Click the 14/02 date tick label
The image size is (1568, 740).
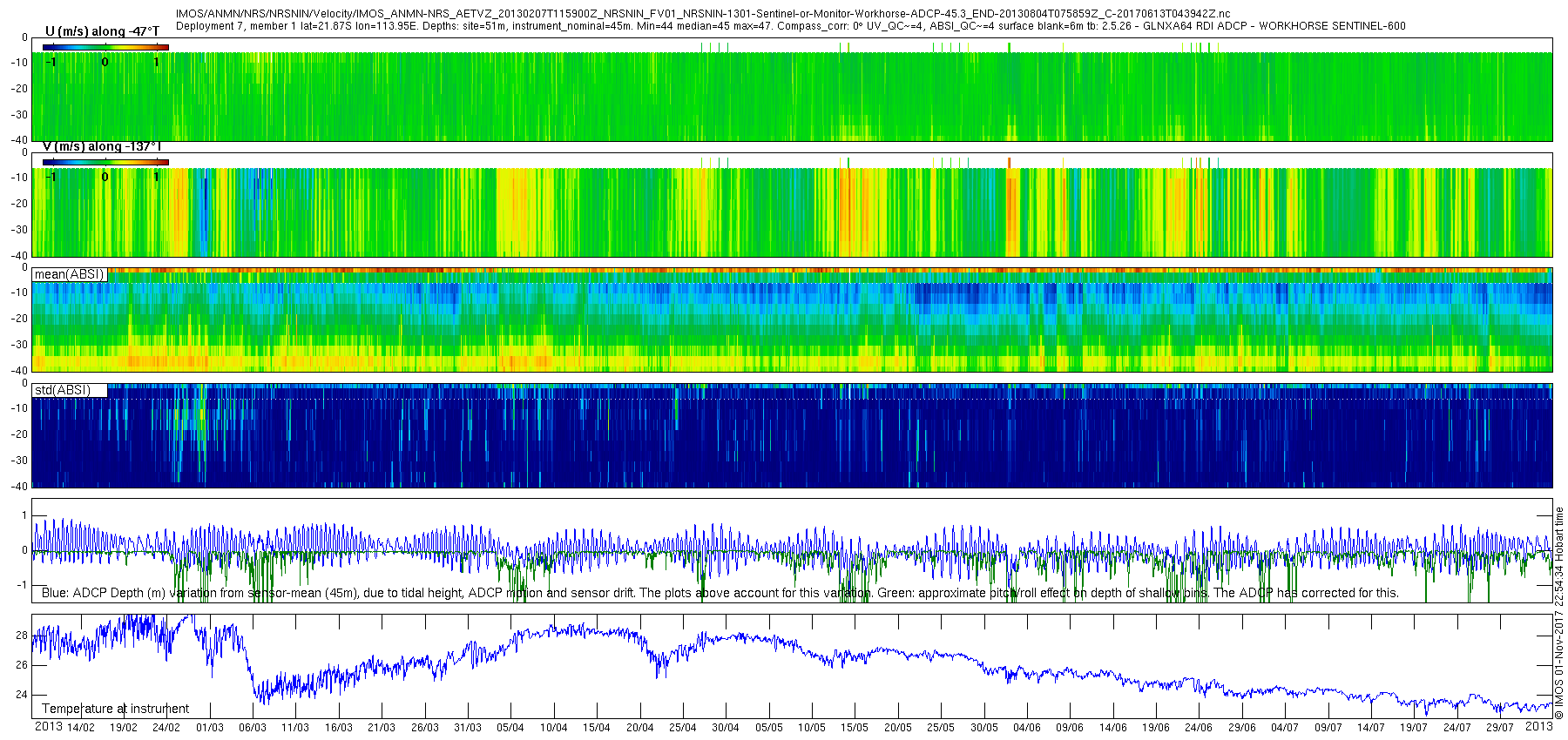(x=80, y=728)
